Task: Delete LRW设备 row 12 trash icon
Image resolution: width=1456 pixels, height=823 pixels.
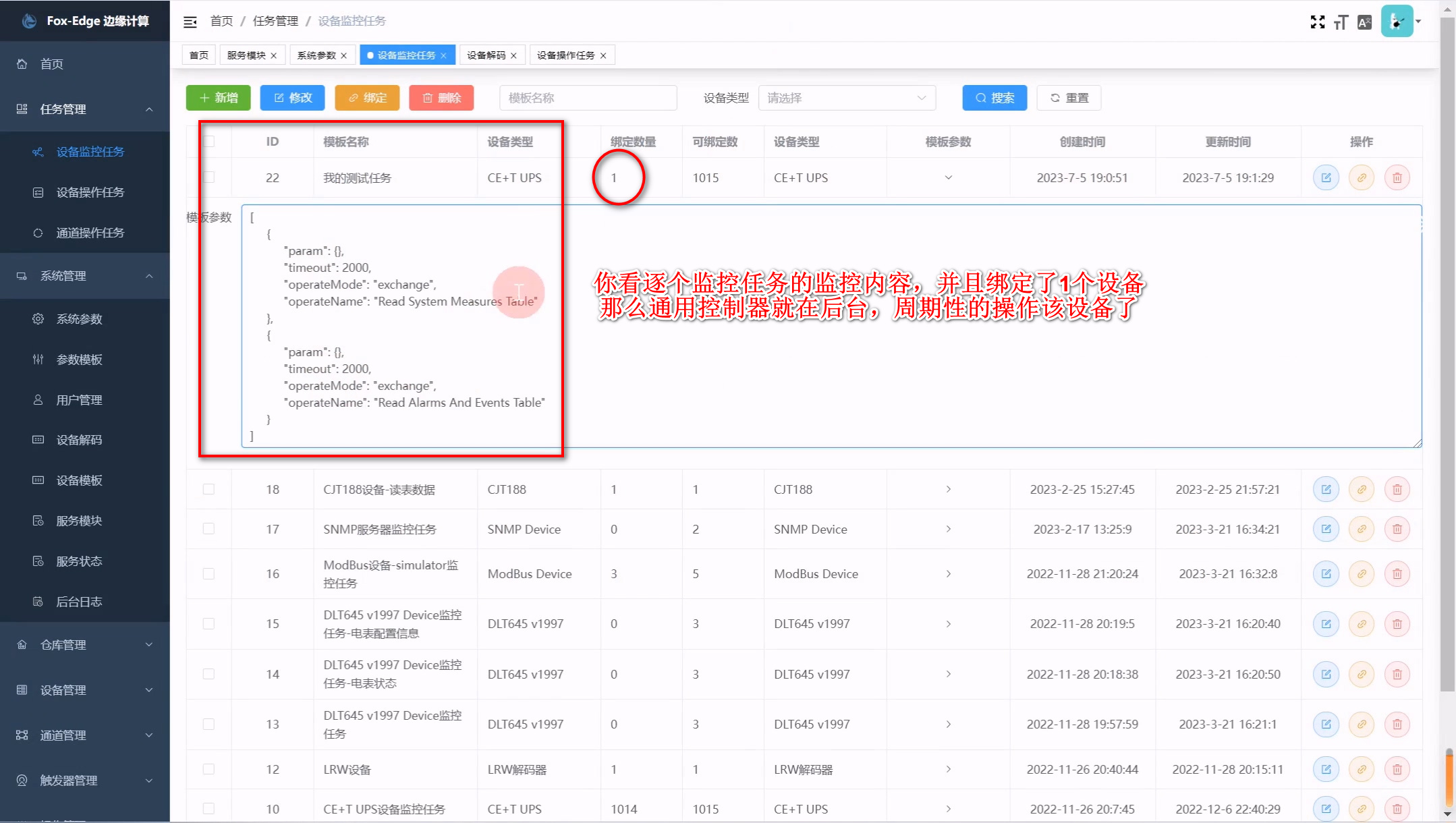Action: point(1397,770)
